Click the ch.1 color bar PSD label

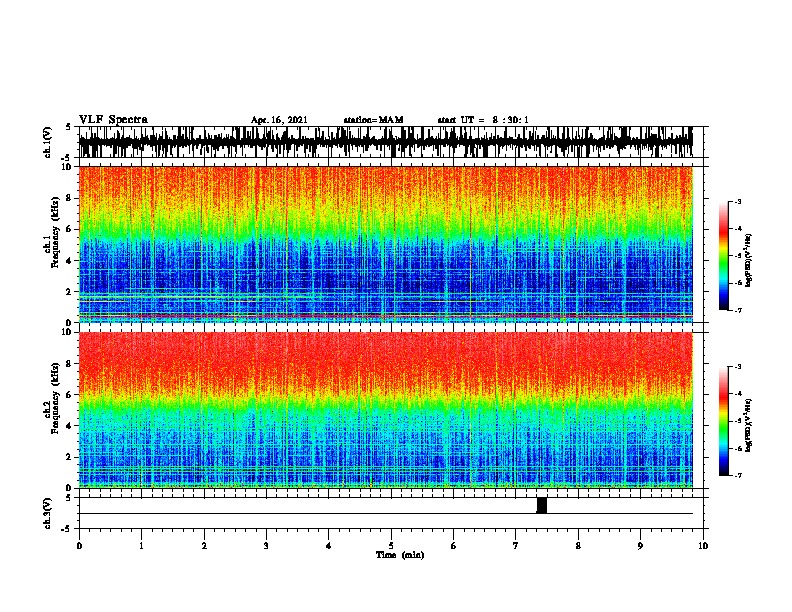(748, 260)
